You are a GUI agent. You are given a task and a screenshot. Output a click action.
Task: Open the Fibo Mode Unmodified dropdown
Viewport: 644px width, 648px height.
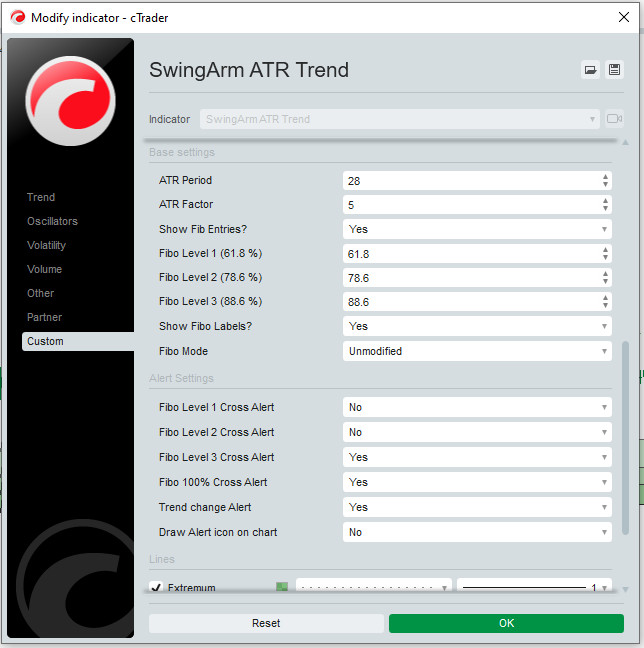[x=477, y=351]
